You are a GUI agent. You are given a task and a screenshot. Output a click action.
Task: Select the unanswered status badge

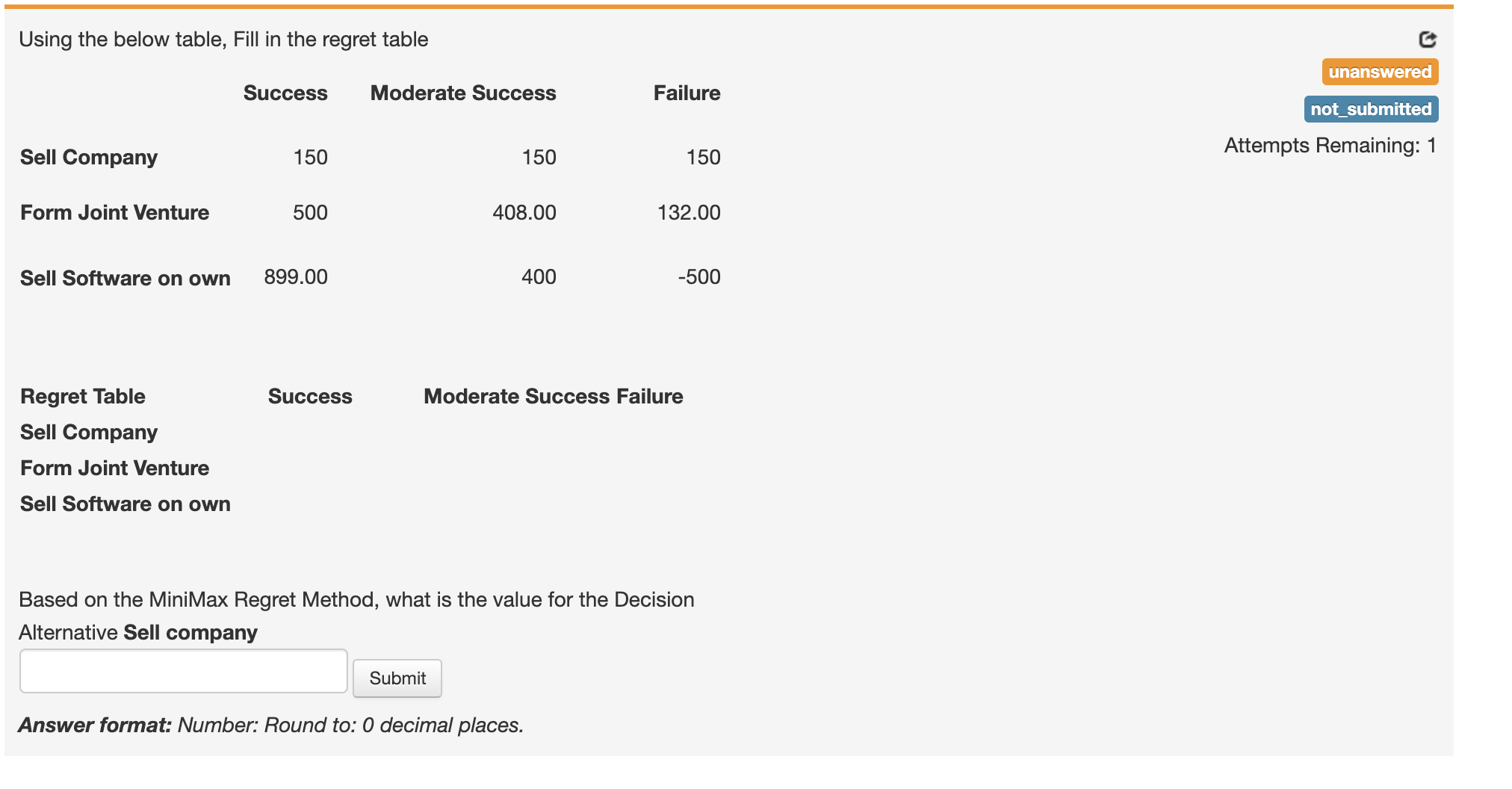pyautogui.click(x=1379, y=72)
